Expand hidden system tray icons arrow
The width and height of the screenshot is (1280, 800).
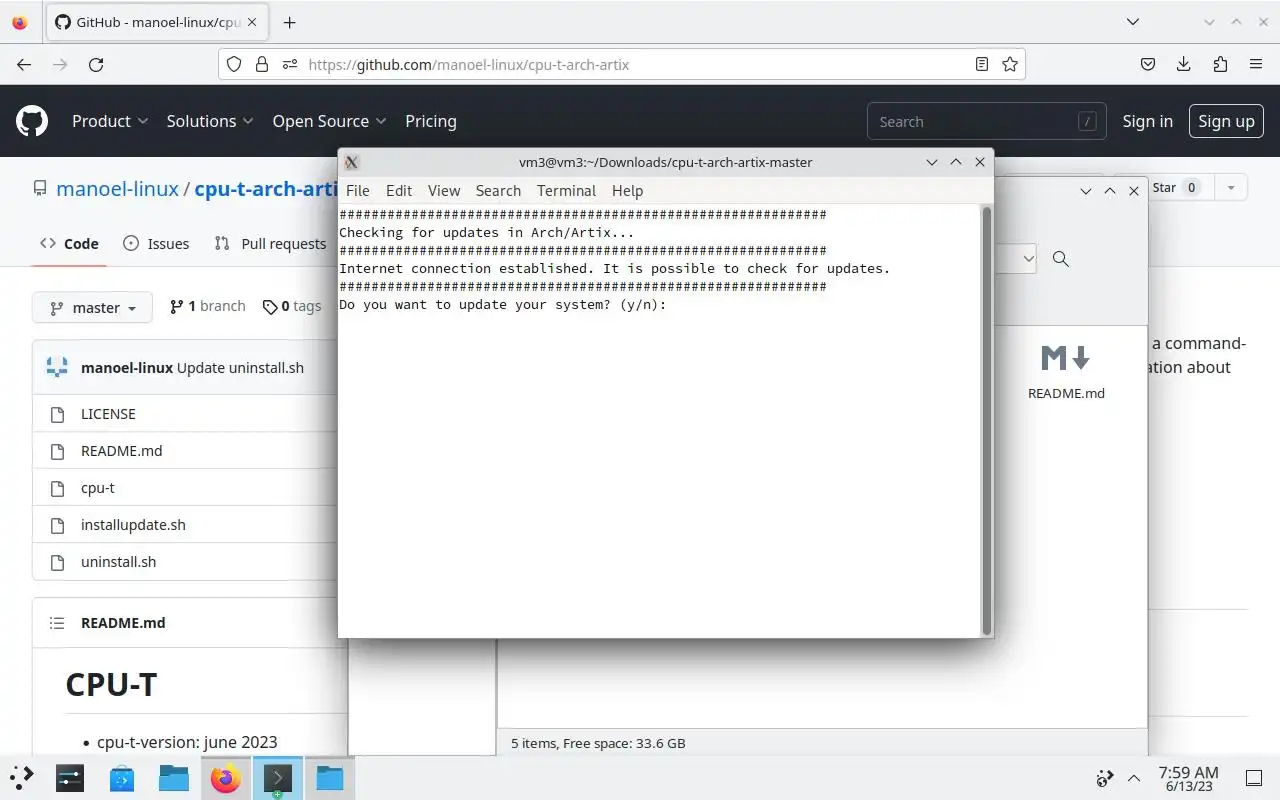point(1134,778)
